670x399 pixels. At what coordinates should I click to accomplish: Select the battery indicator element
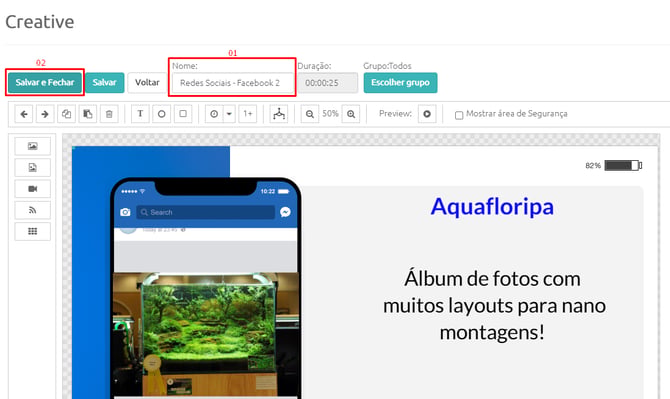point(614,165)
